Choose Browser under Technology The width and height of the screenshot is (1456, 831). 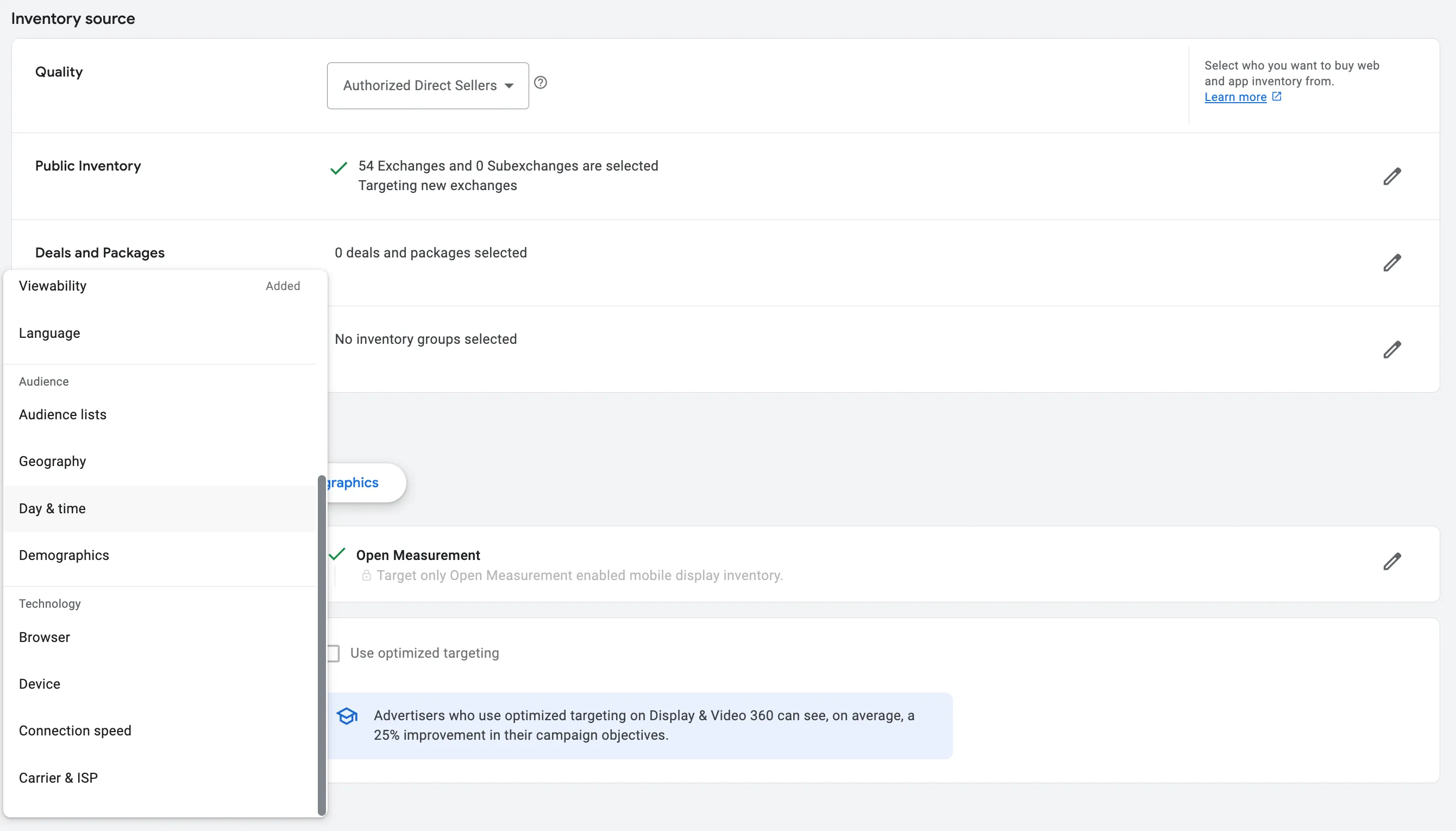pos(160,637)
